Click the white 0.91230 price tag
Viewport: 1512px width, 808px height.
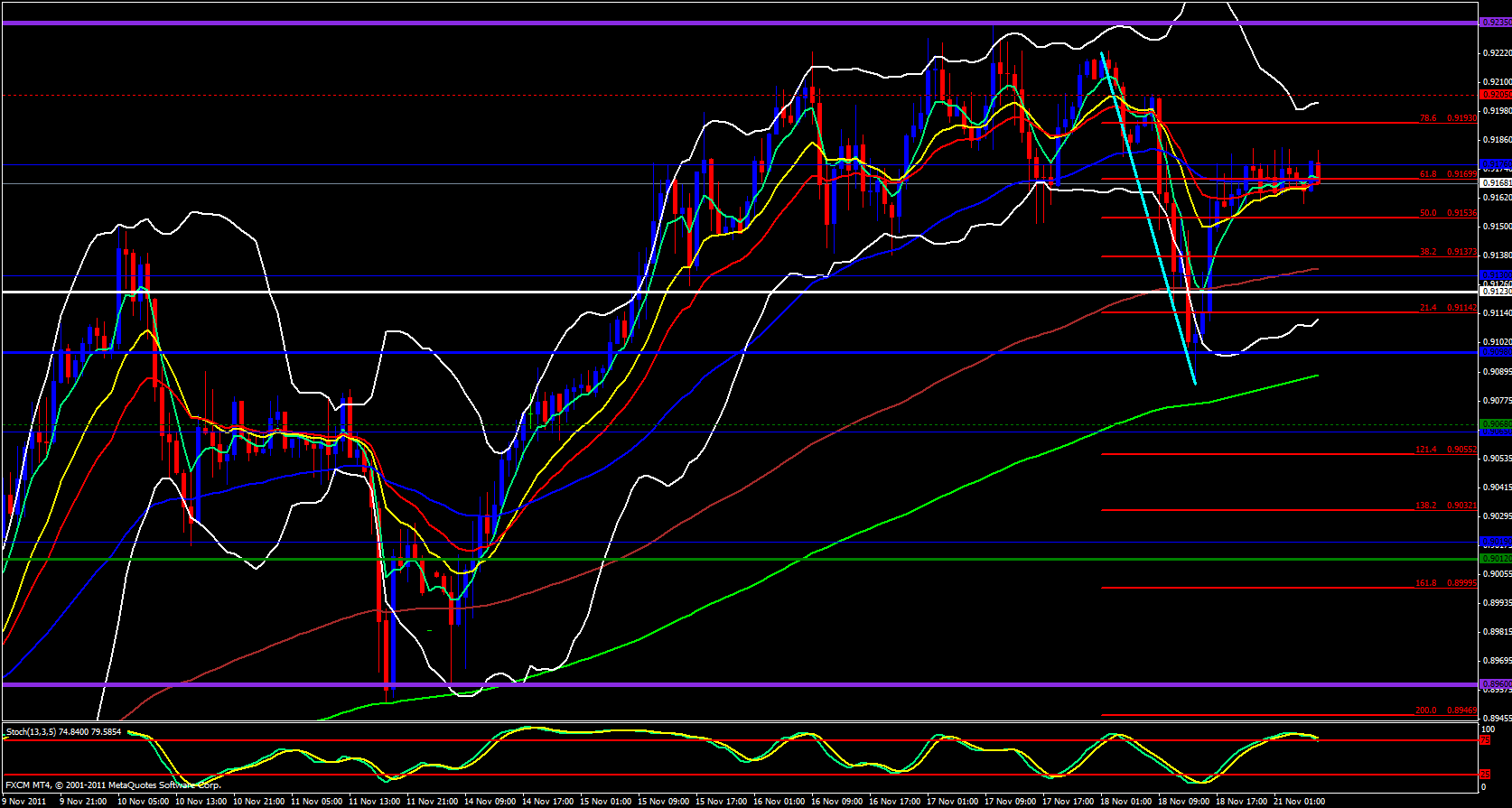point(1495,292)
